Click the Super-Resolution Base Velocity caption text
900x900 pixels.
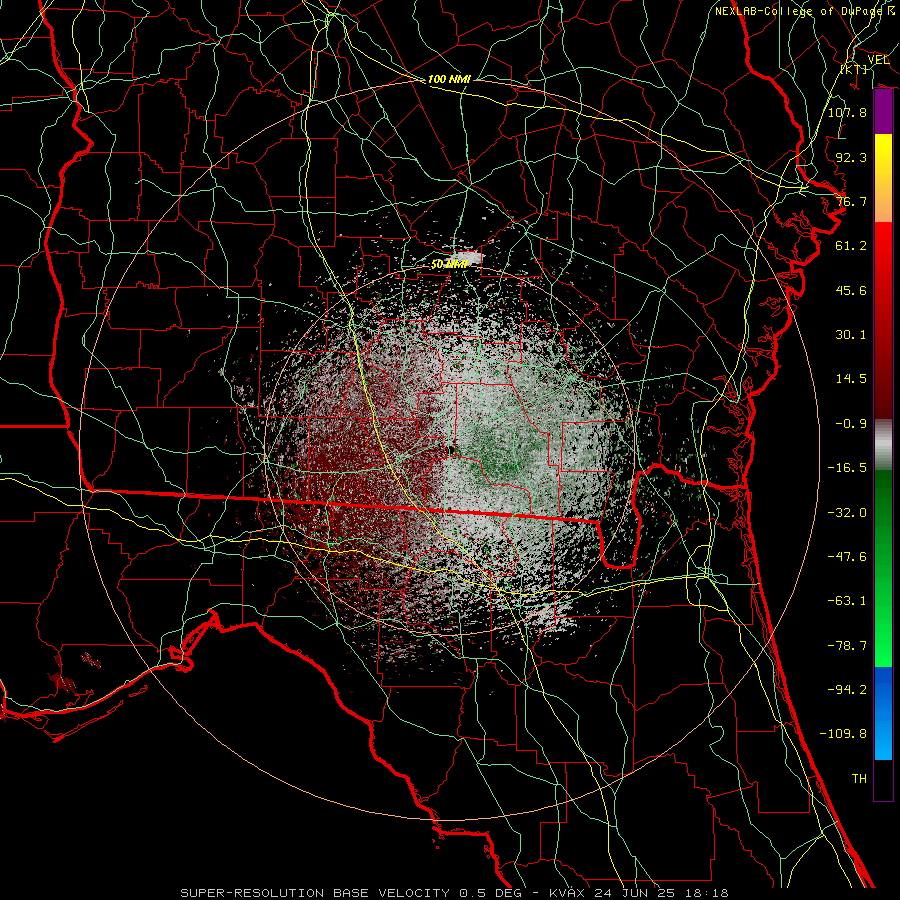455,893
